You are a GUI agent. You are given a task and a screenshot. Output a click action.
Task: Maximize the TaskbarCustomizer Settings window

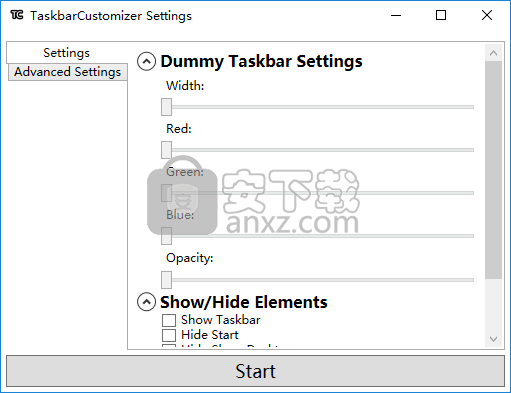pyautogui.click(x=441, y=15)
